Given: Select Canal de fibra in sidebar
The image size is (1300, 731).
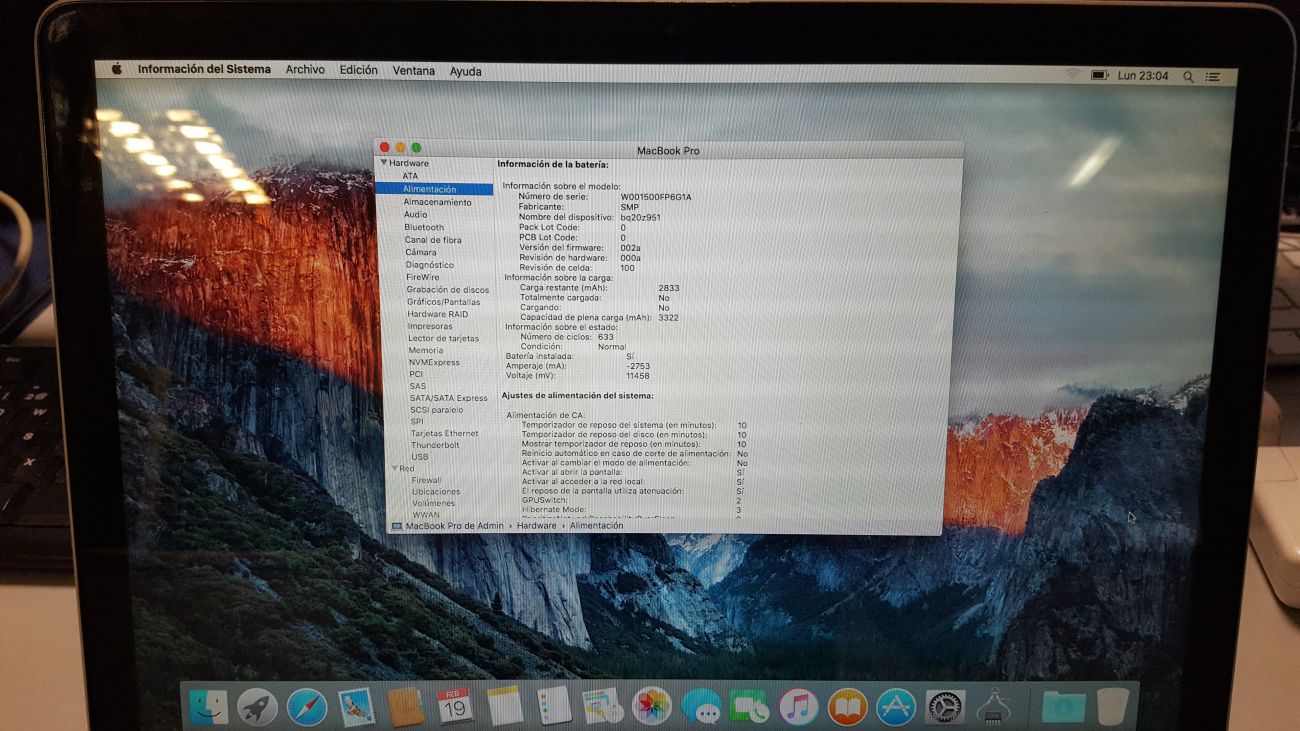Looking at the screenshot, I should (x=433, y=240).
